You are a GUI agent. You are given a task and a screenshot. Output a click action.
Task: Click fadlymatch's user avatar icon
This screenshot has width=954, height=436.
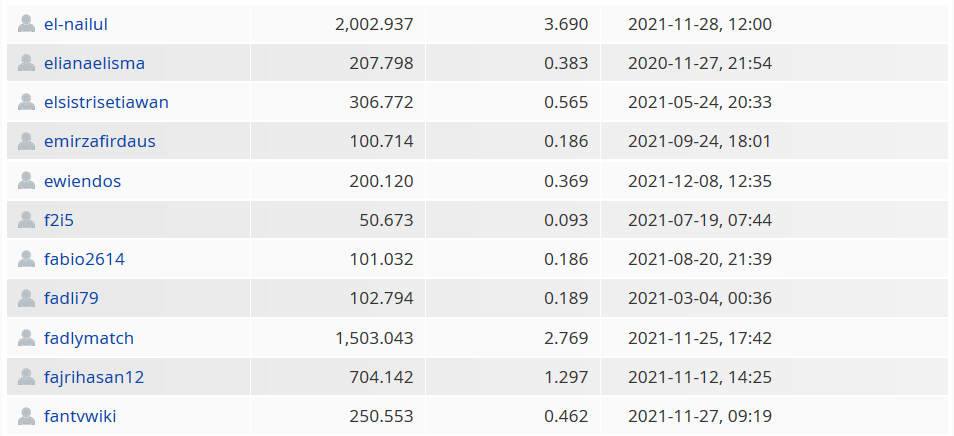(26, 338)
